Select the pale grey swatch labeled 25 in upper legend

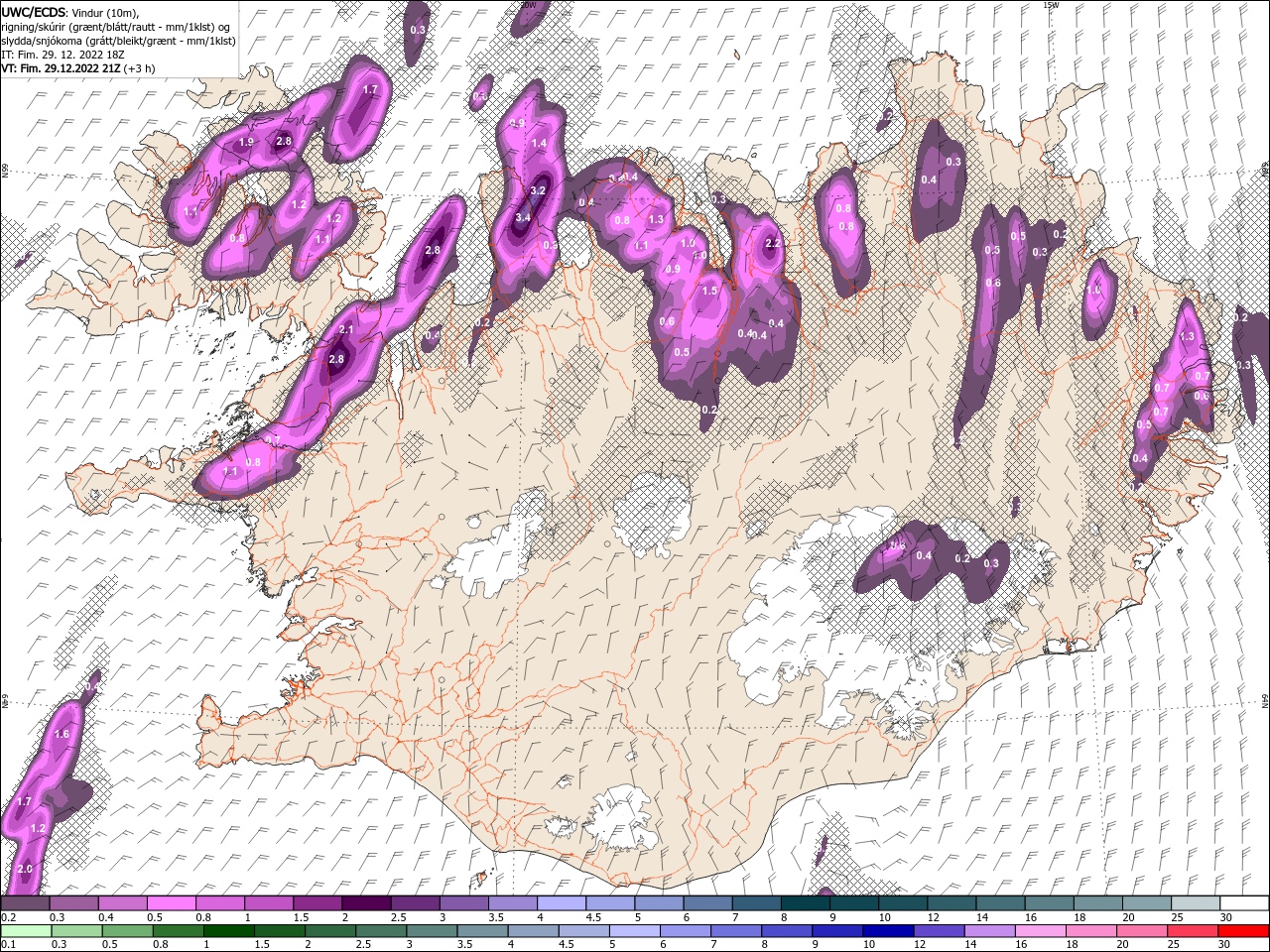tap(1195, 903)
